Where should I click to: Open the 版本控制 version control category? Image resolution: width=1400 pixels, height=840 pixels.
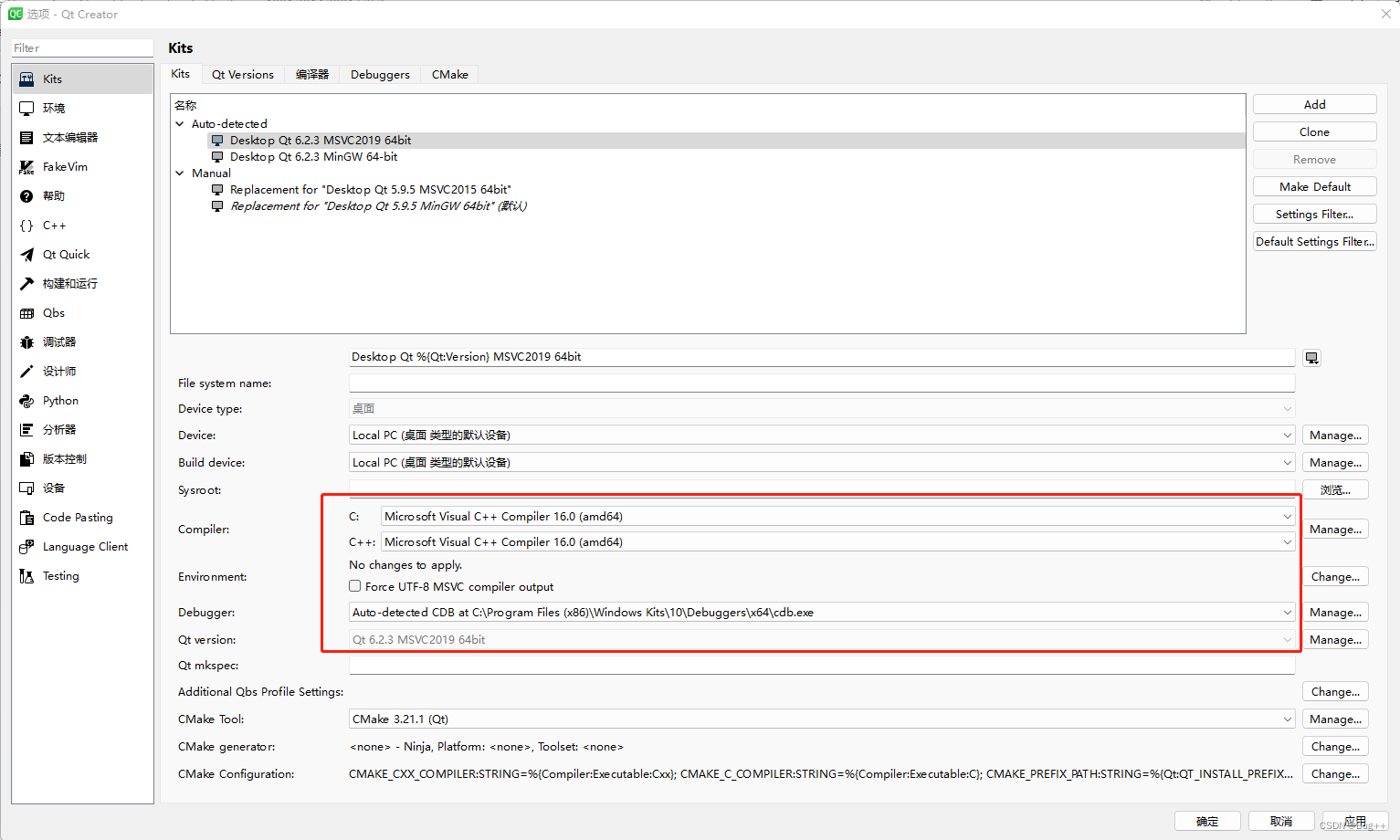tap(82, 458)
